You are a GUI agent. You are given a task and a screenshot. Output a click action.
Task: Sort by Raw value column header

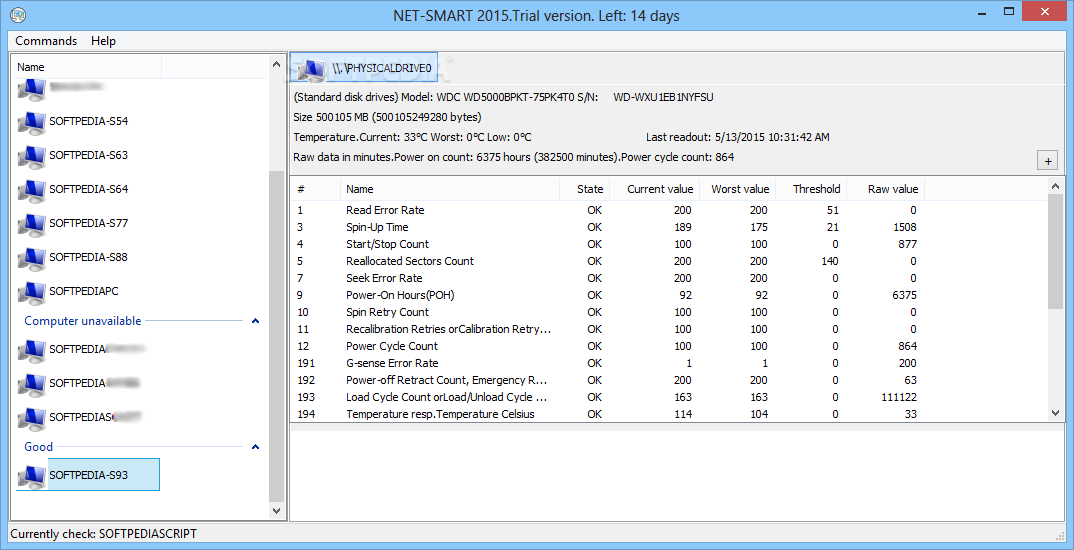(886, 189)
